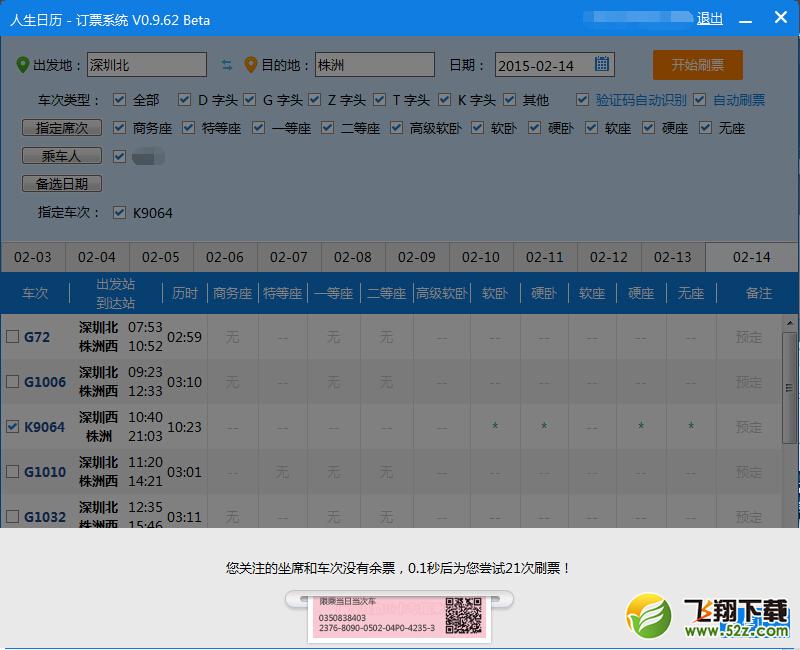
Task: Switch to the 02-04 date tab
Action: (x=97, y=257)
